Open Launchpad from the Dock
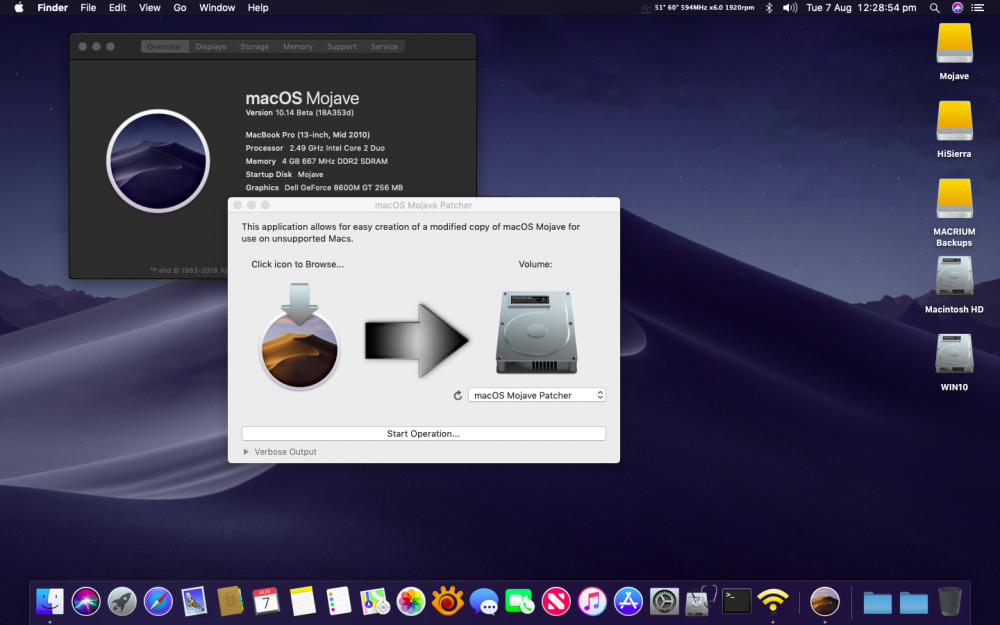Screen dimensions: 1000x625 tap(122, 601)
